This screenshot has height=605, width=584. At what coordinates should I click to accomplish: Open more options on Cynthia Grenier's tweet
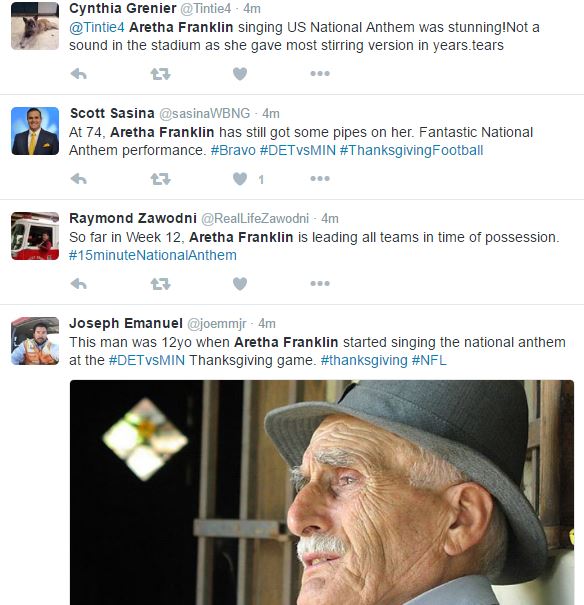click(320, 73)
